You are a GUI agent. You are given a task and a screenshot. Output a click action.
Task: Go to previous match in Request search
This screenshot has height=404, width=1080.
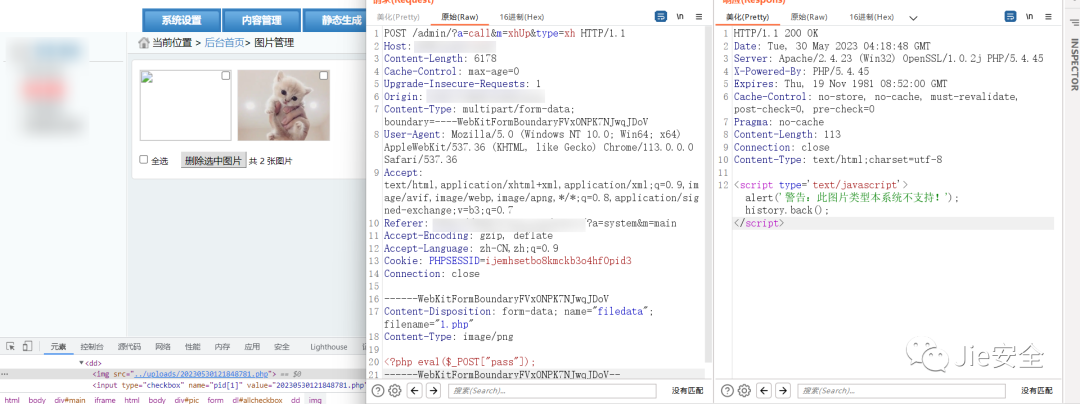[x=415, y=391]
